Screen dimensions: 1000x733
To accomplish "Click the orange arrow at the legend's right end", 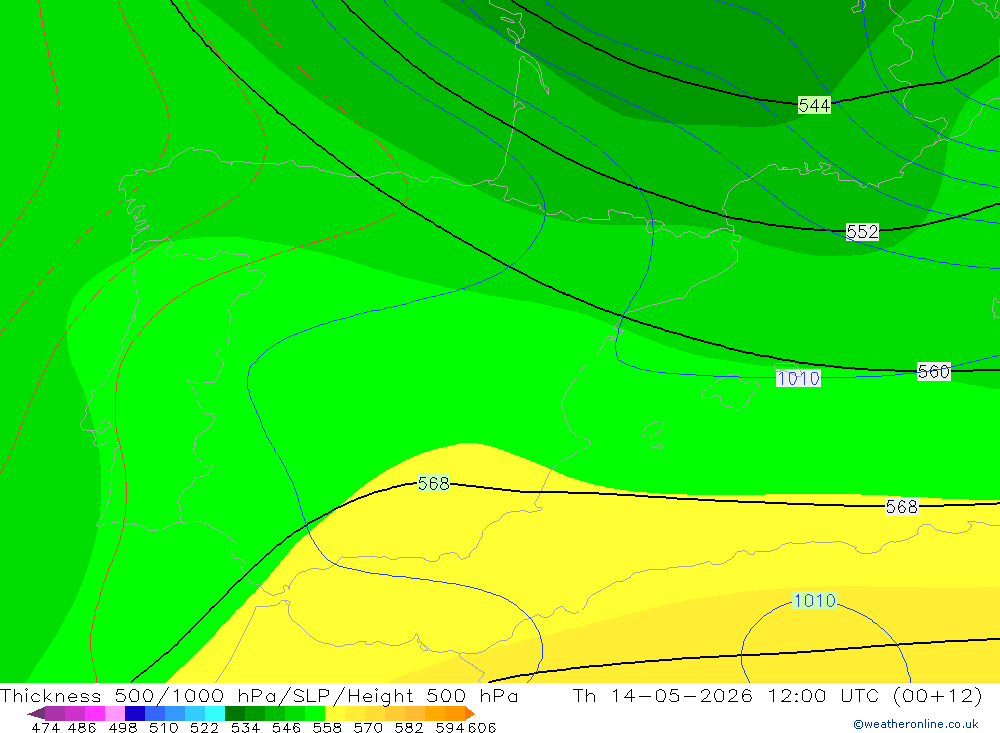I will click(470, 713).
